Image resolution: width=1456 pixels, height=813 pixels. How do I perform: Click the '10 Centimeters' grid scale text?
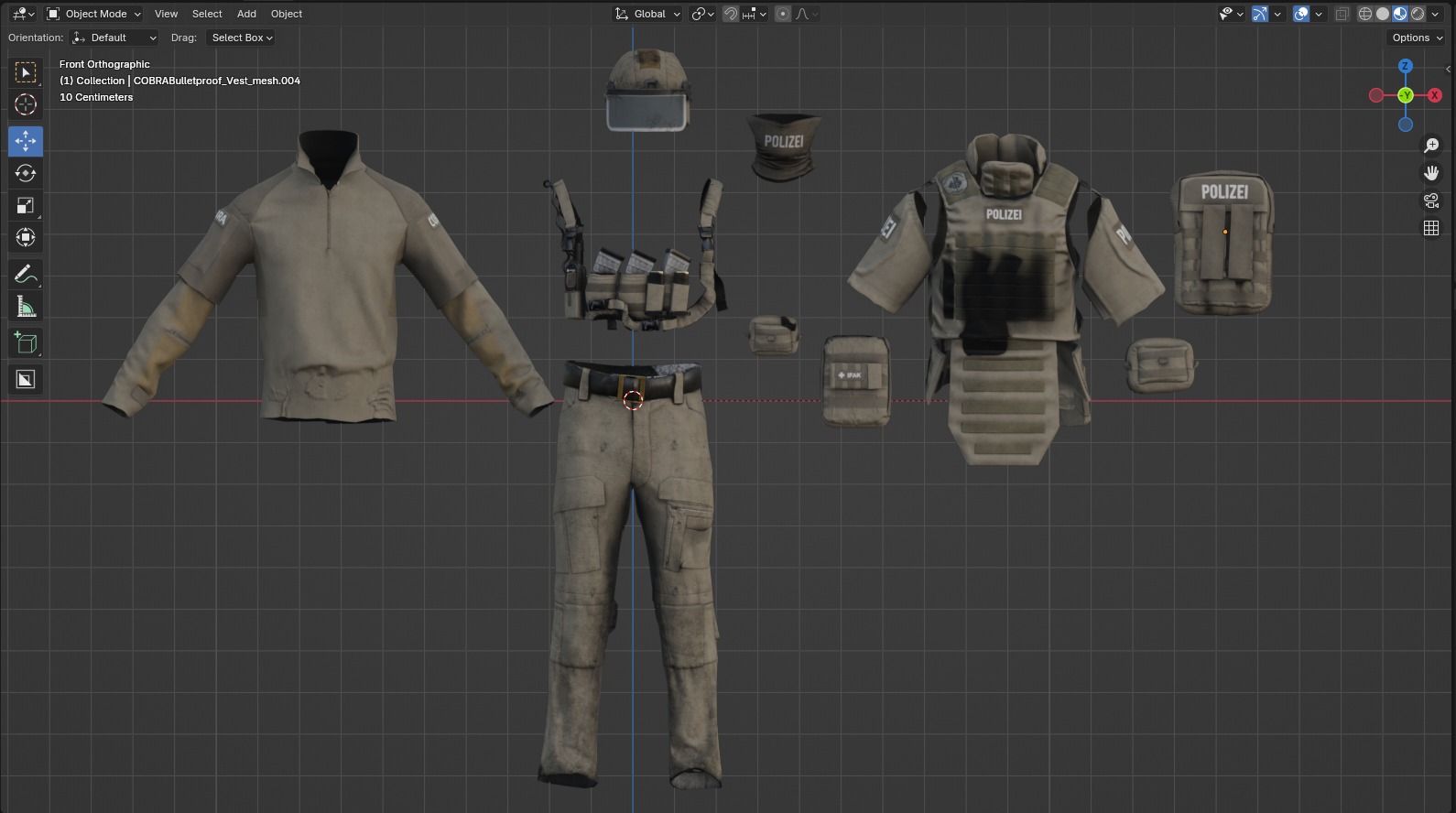(x=96, y=97)
